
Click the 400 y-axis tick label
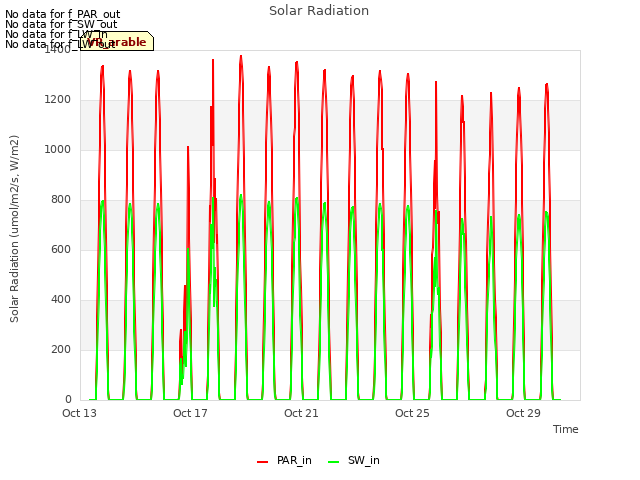61,300
